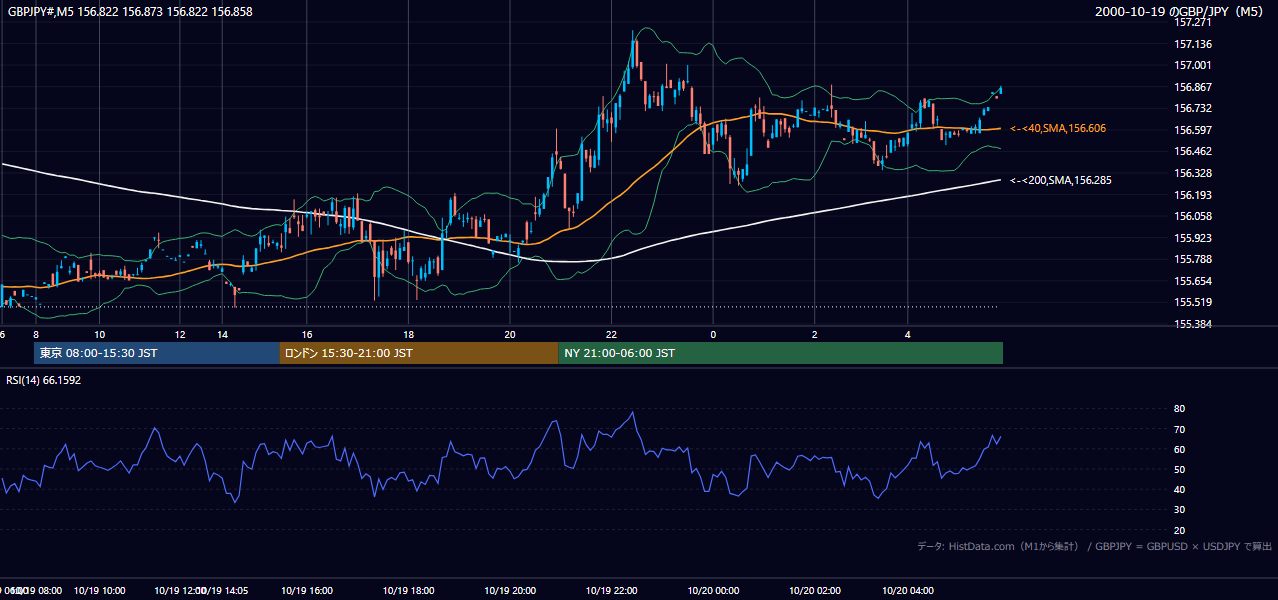Click the chart title '2000-10-19 のGBP/JPY (M5)'
1278x600 pixels.
[1181, 12]
